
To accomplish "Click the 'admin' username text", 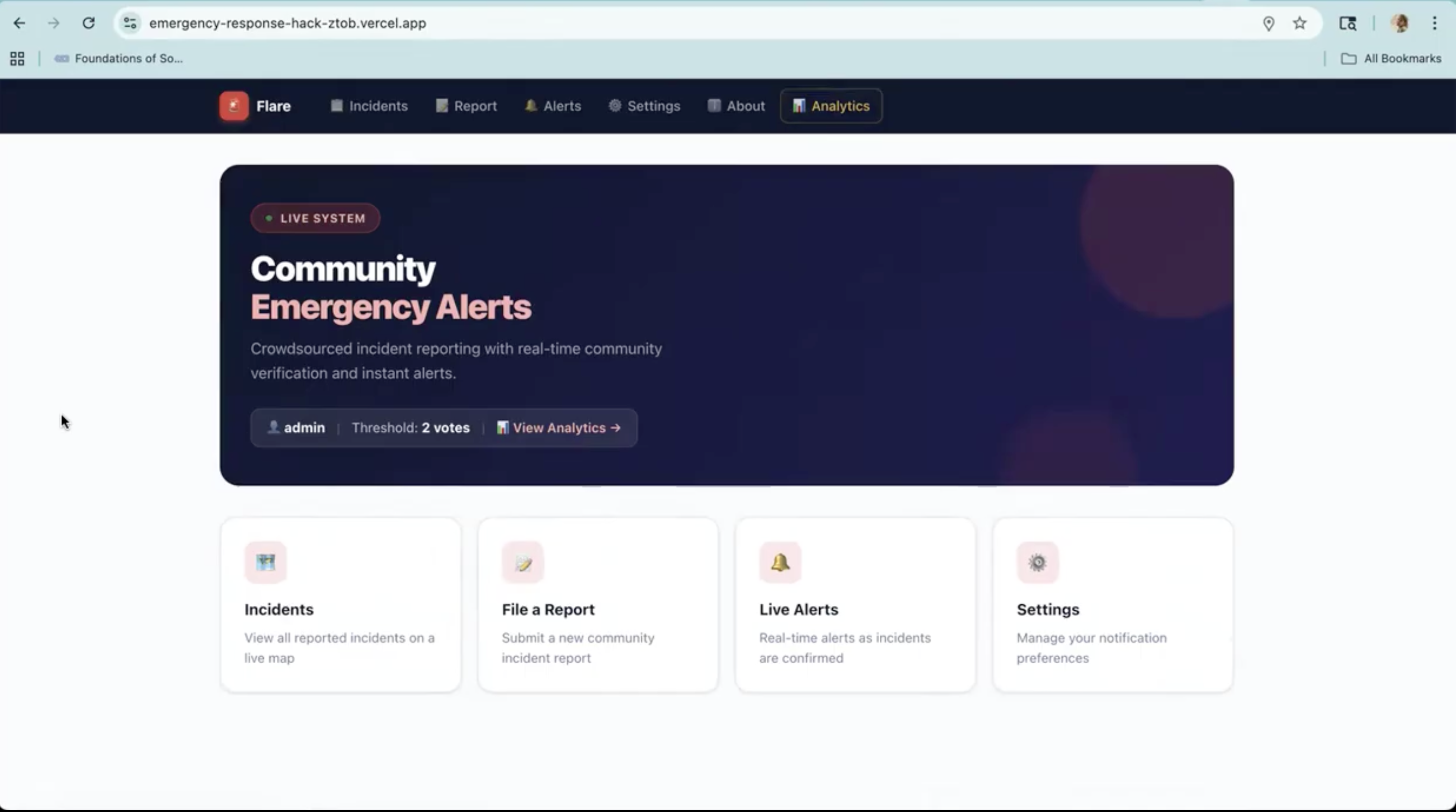I will (304, 428).
